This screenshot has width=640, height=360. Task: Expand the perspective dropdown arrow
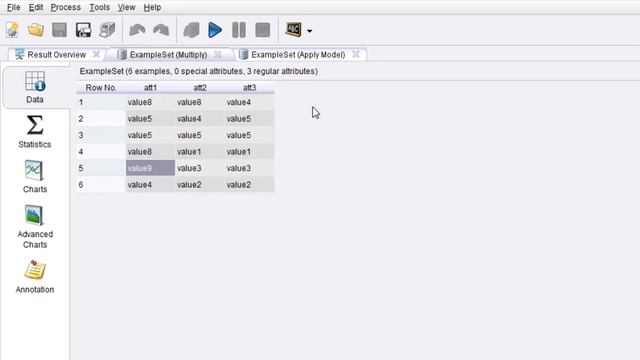[309, 31]
